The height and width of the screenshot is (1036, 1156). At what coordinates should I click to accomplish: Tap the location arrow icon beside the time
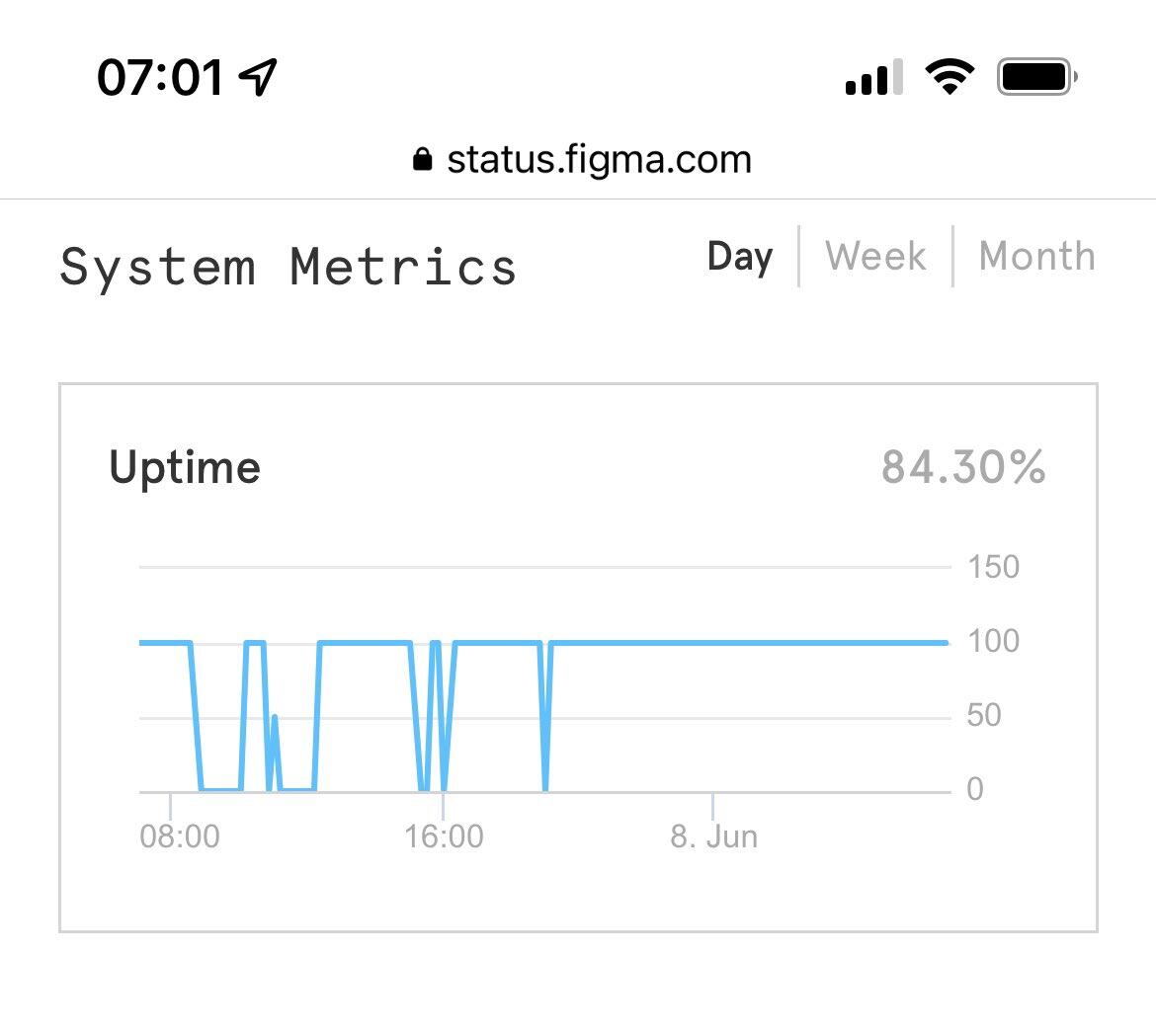pyautogui.click(x=258, y=77)
